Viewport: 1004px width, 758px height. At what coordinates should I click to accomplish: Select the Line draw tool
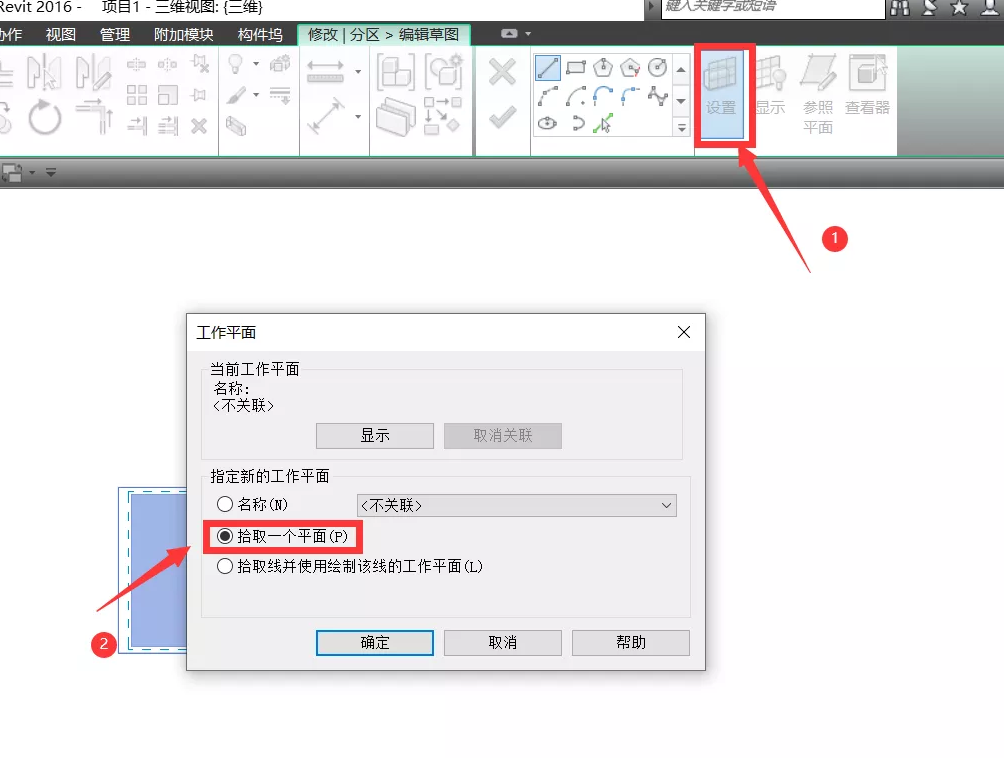(x=548, y=68)
